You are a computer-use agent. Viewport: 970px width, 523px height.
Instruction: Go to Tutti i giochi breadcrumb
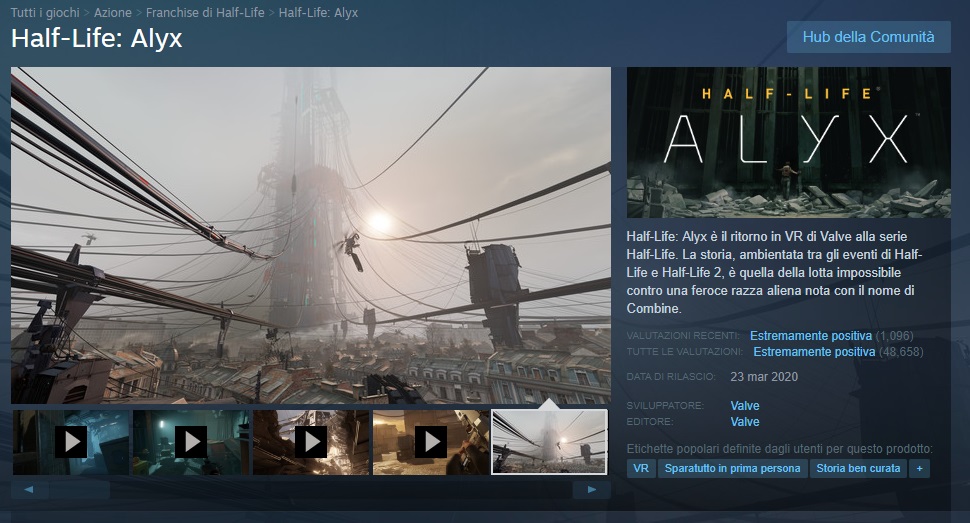(45, 12)
